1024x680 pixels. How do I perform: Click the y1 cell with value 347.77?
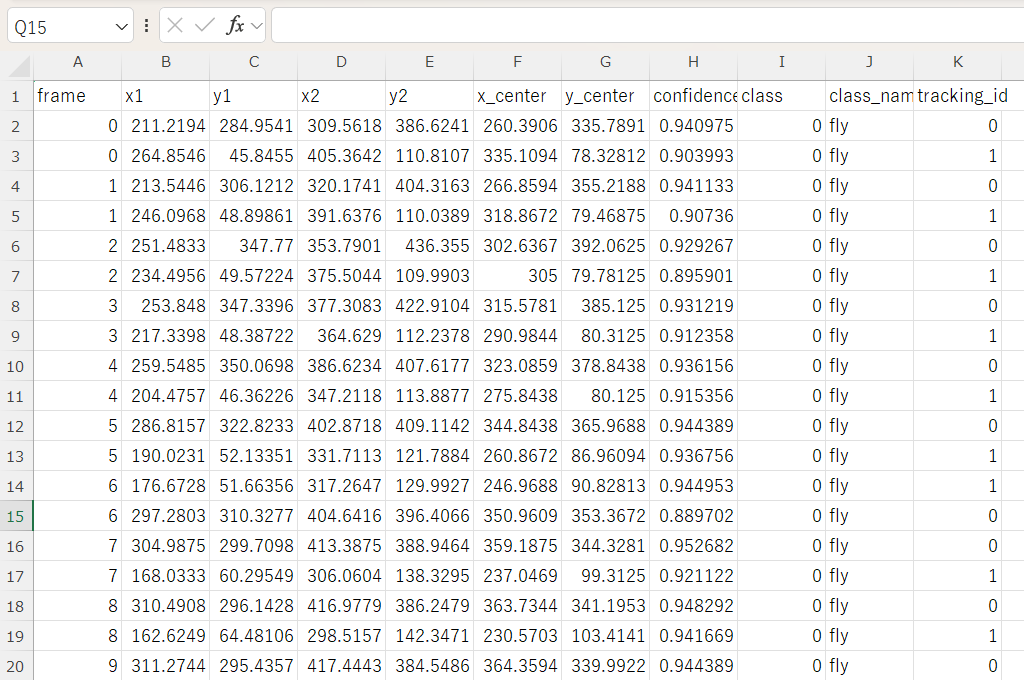pyautogui.click(x=253, y=246)
